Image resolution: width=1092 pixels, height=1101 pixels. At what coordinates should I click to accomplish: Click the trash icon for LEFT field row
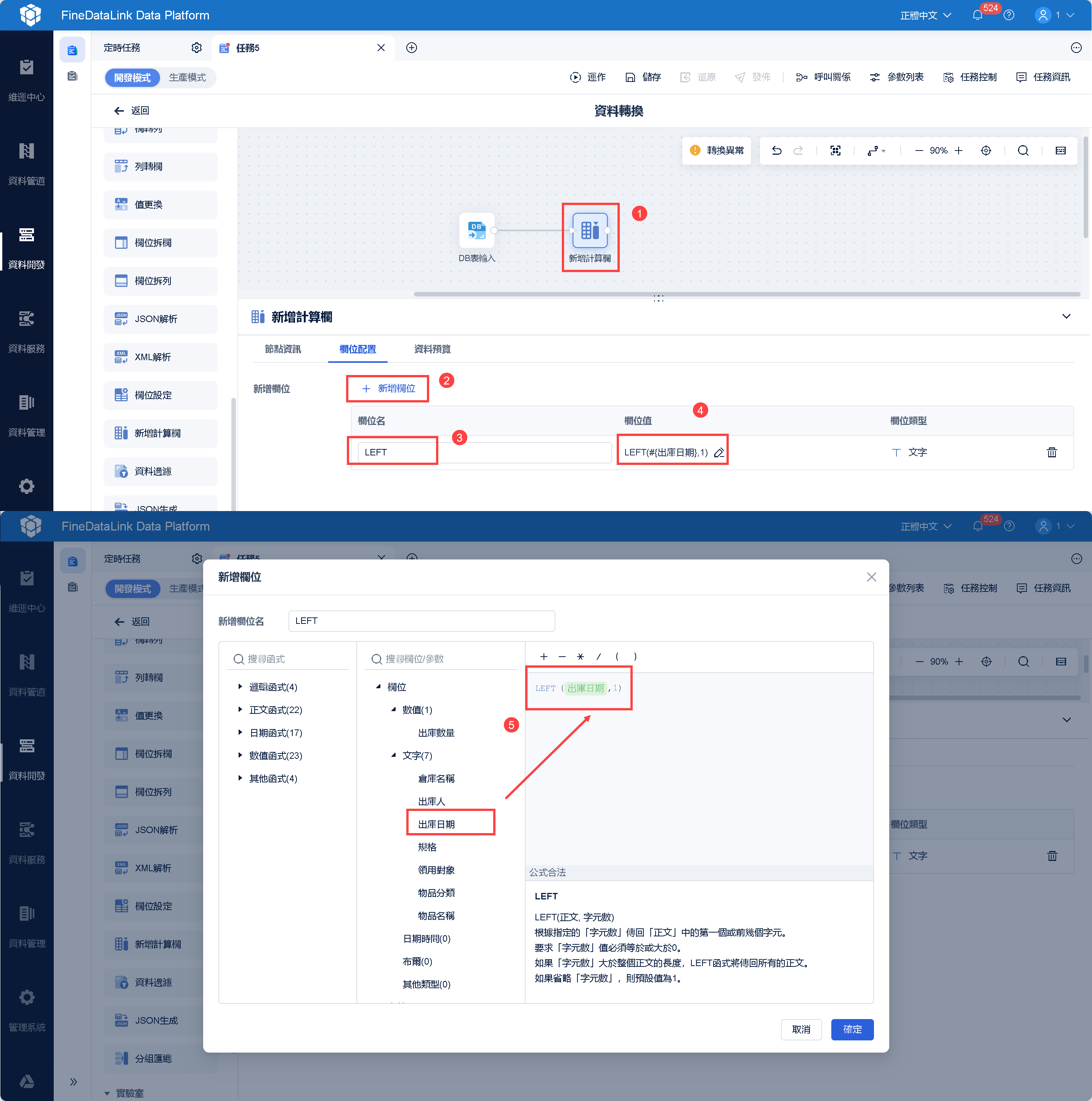click(x=1052, y=452)
